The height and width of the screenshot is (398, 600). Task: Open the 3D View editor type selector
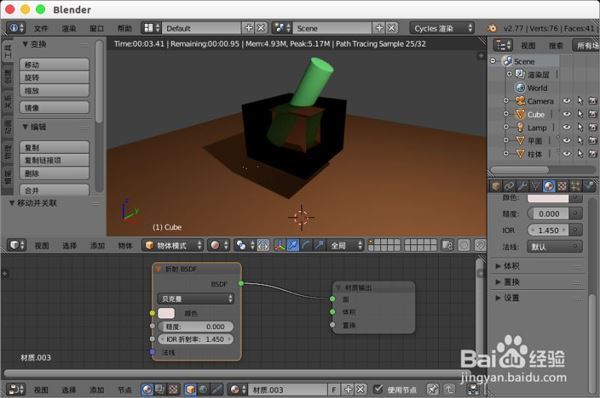point(16,245)
